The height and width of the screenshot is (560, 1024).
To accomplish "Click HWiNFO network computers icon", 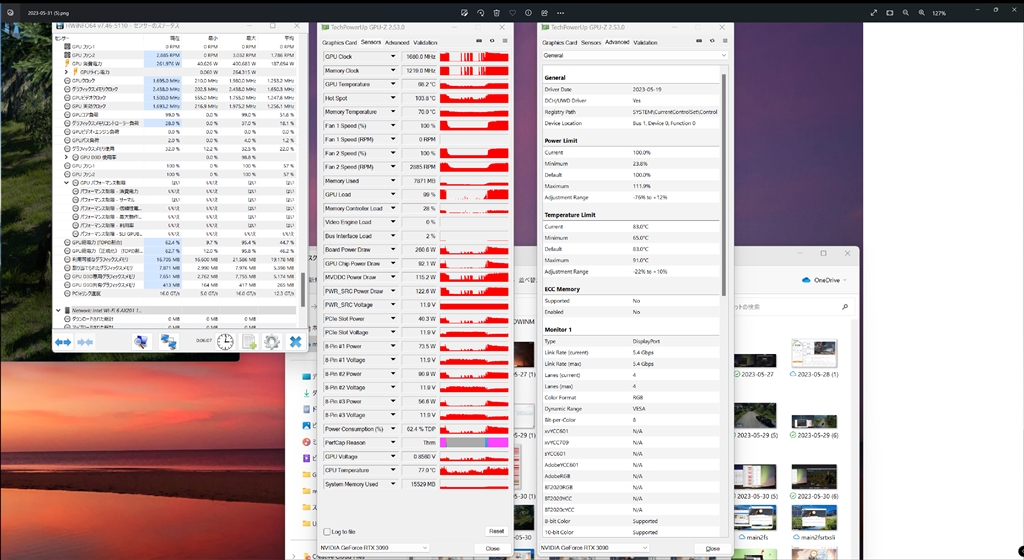I will point(168,342).
